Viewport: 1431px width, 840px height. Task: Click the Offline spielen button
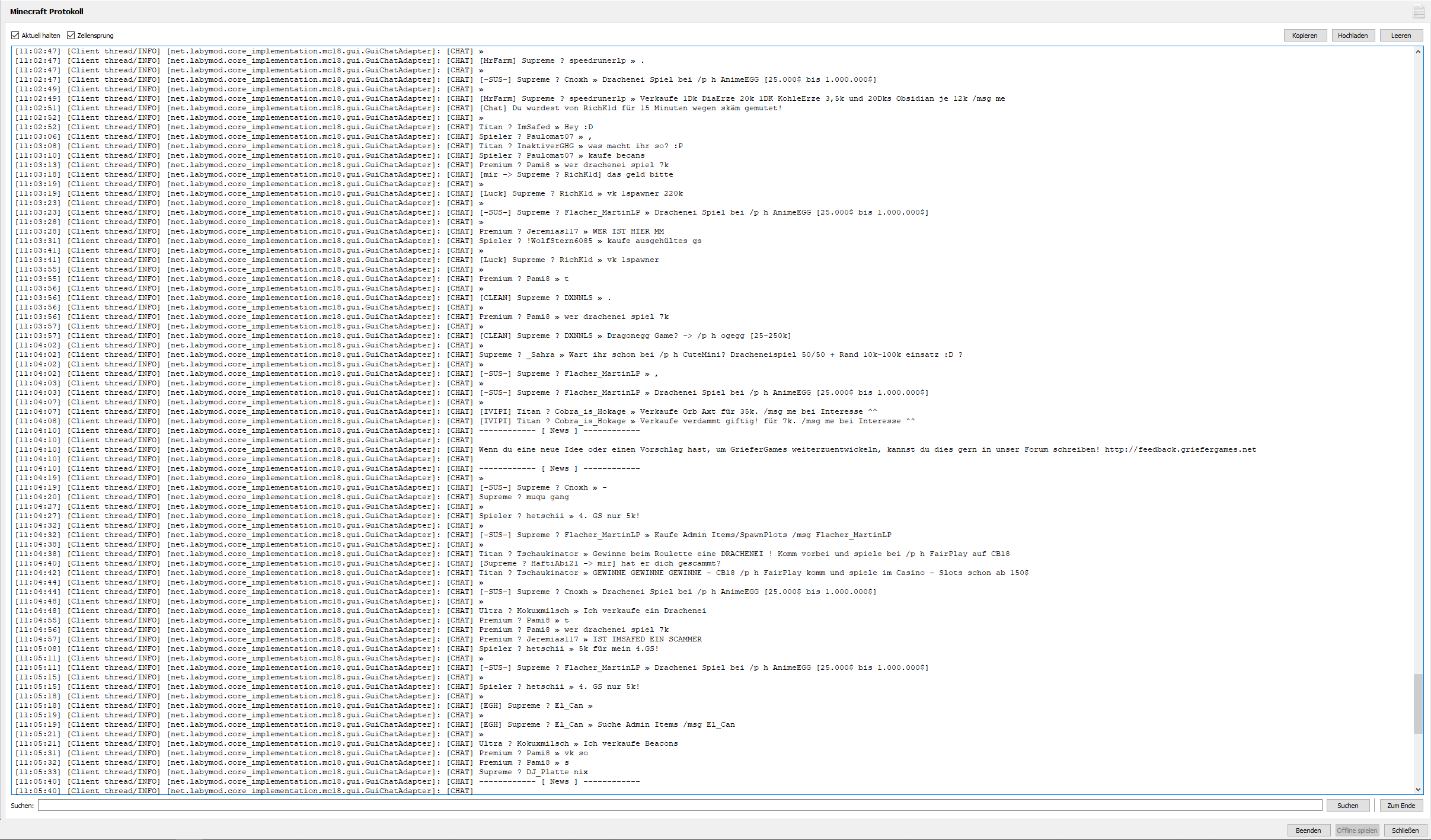coord(1356,830)
